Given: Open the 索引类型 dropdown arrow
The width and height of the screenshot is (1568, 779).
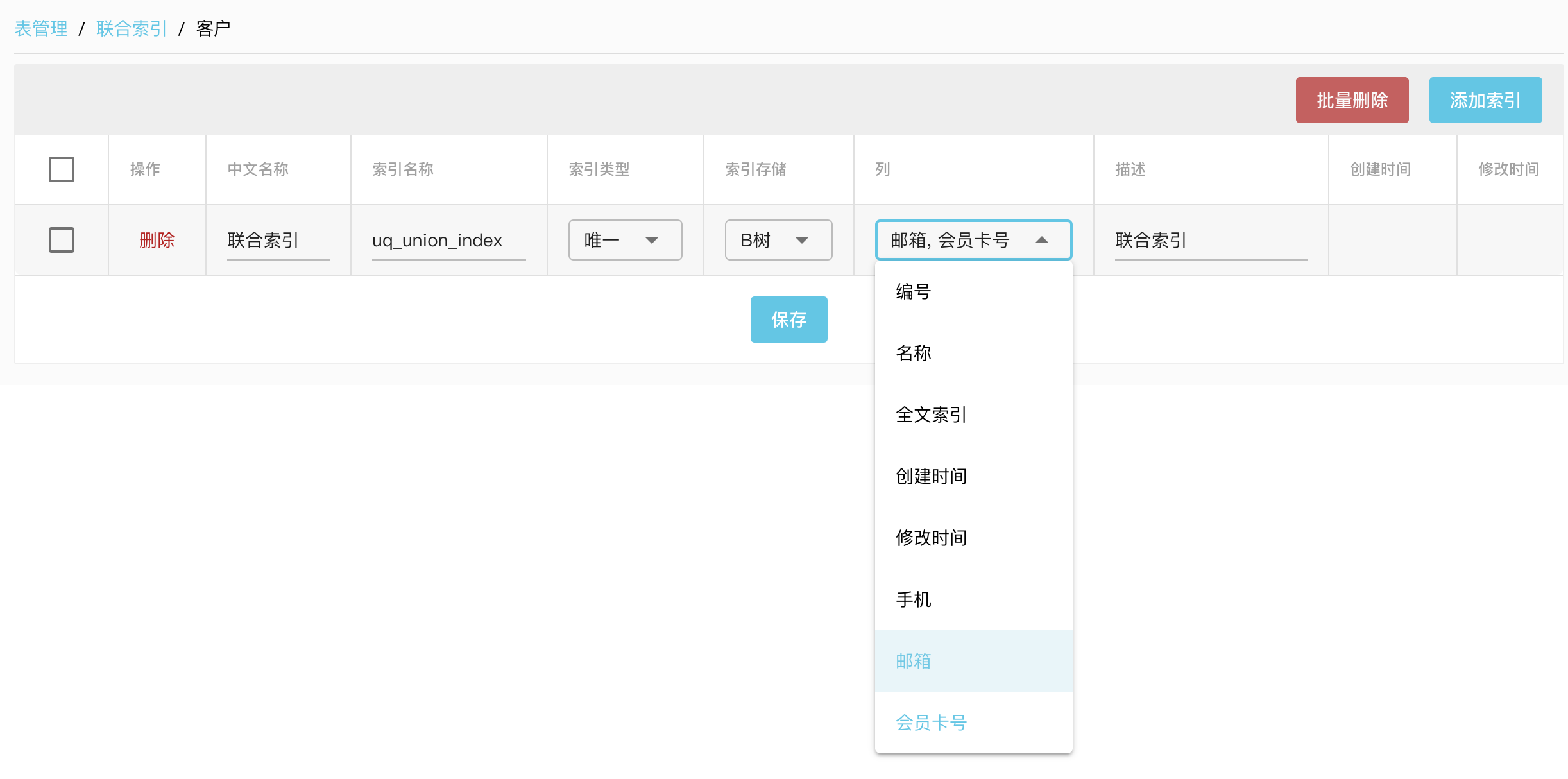Looking at the screenshot, I should (652, 240).
